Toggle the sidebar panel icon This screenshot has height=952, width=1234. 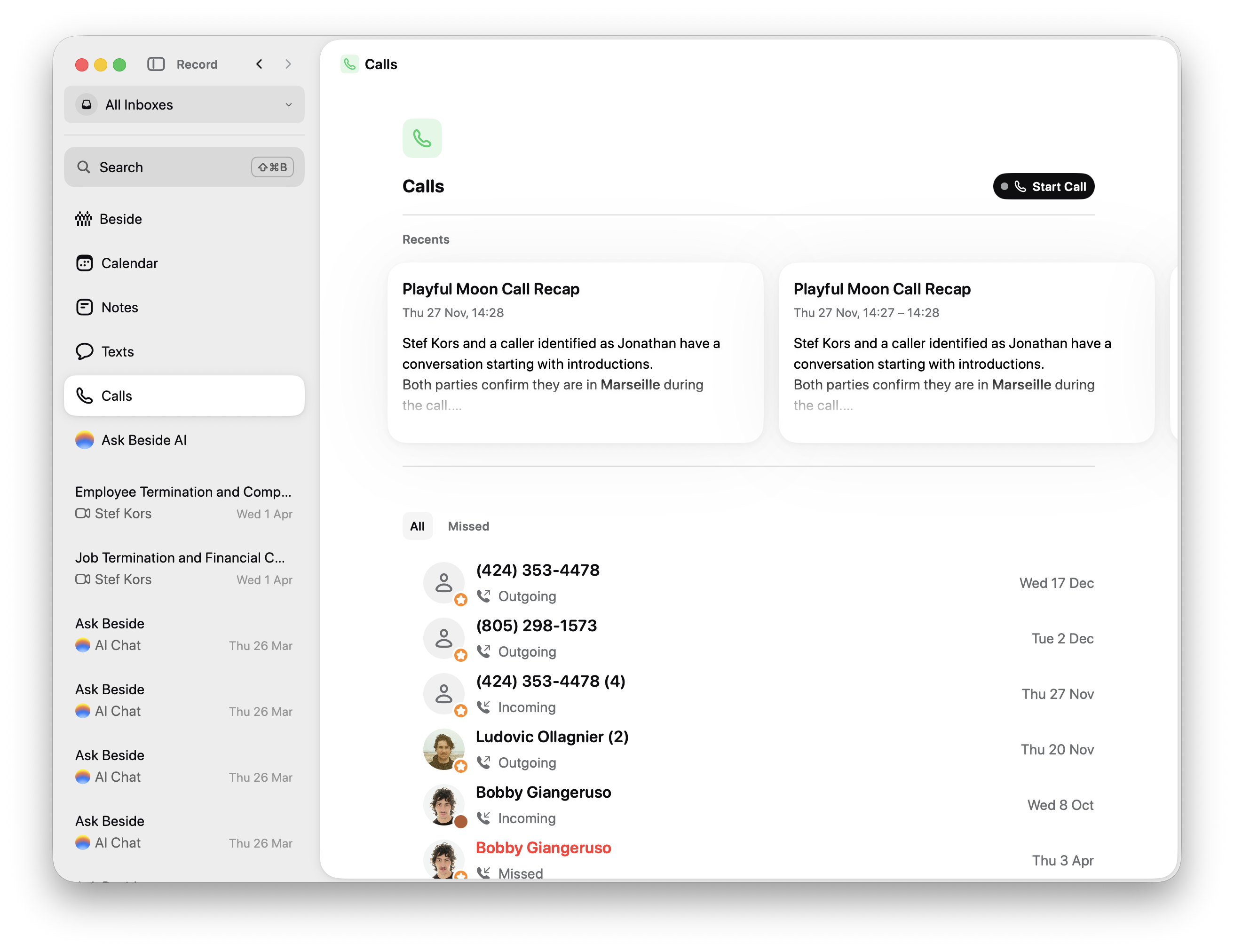156,64
